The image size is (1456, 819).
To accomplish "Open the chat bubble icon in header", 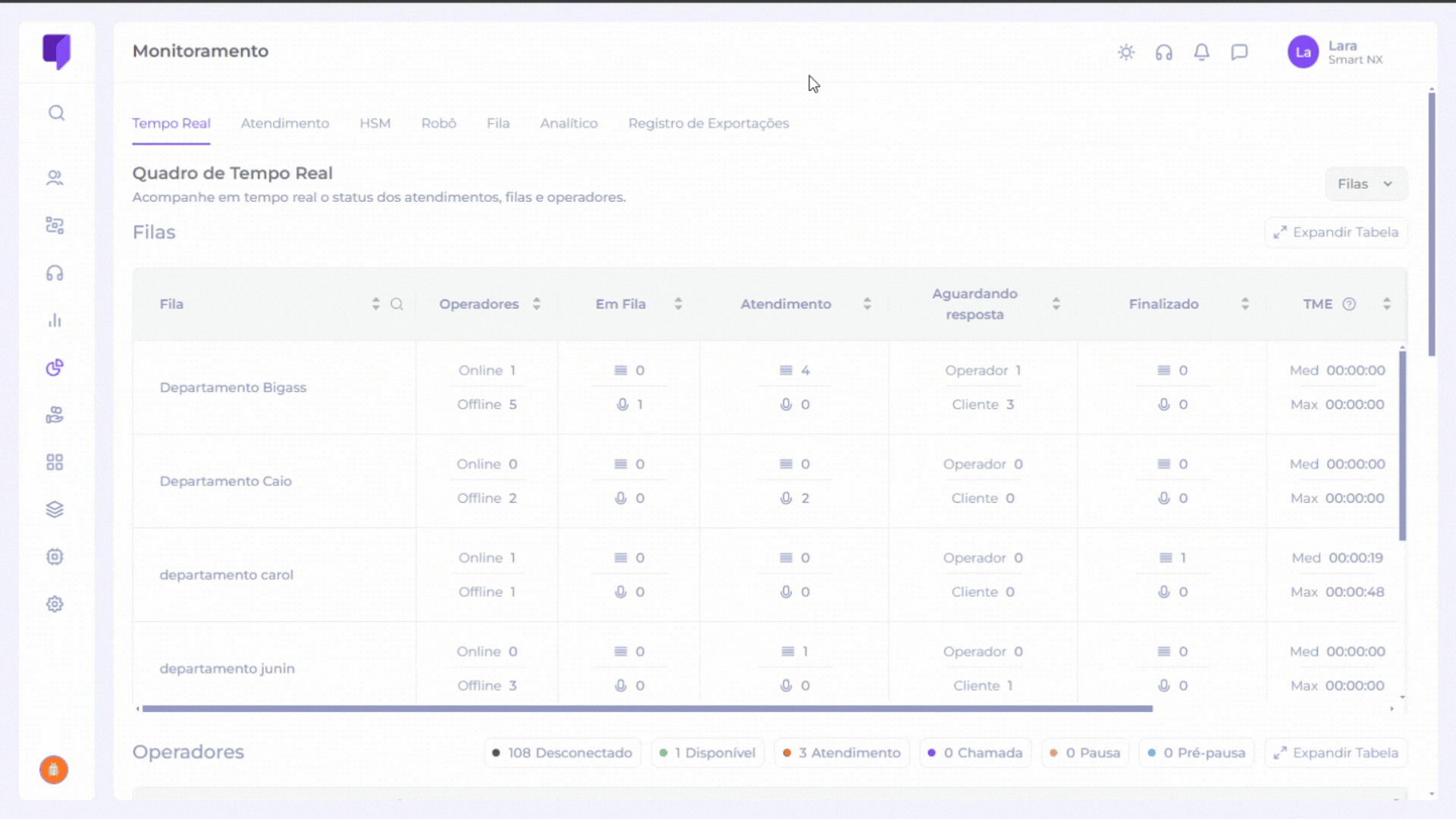I will 1240,52.
